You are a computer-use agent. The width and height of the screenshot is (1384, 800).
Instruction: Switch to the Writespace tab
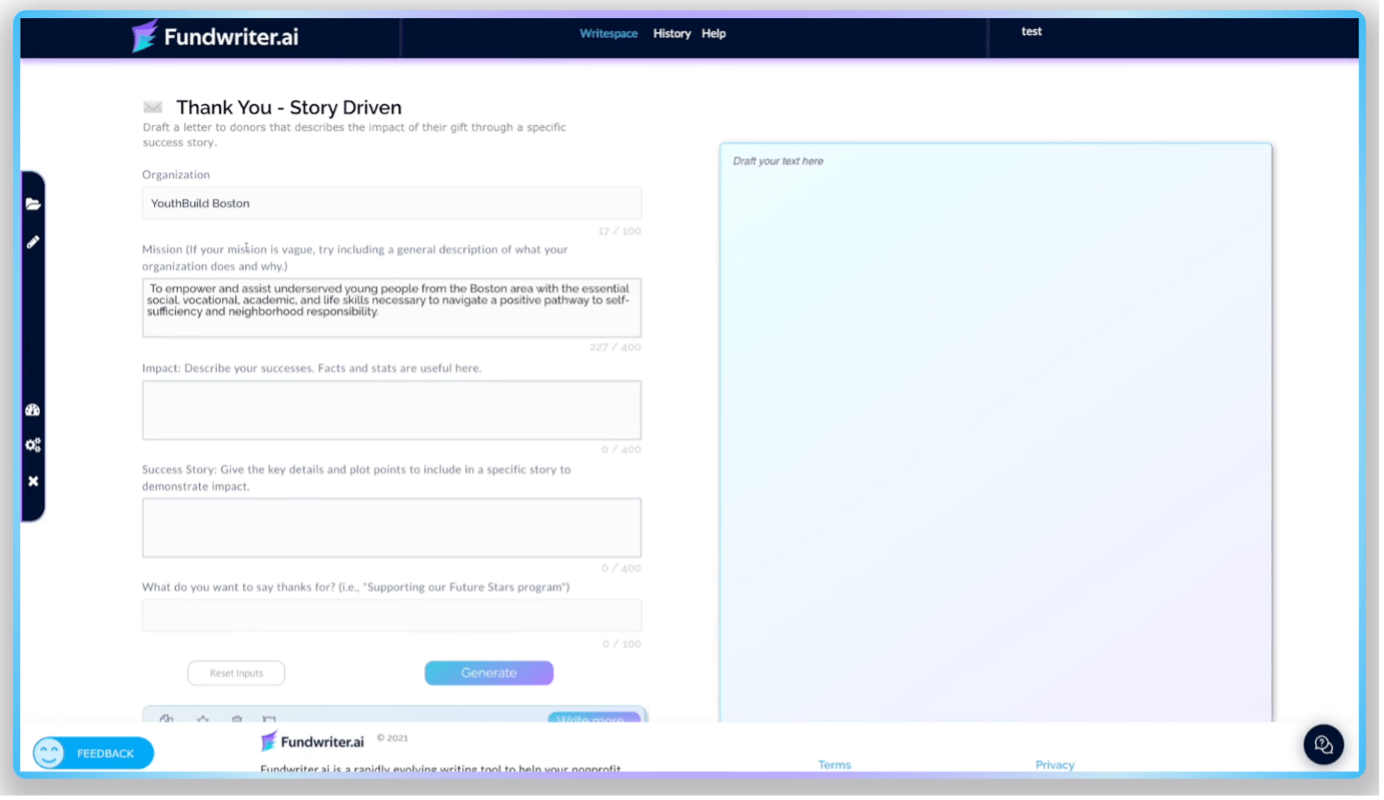click(x=610, y=34)
